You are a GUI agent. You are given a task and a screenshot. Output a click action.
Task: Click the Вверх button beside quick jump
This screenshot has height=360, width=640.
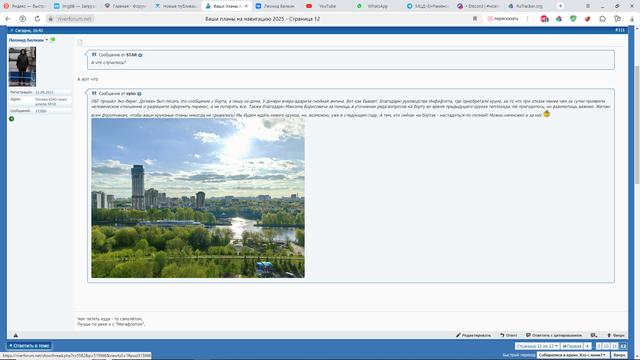tap(619, 355)
